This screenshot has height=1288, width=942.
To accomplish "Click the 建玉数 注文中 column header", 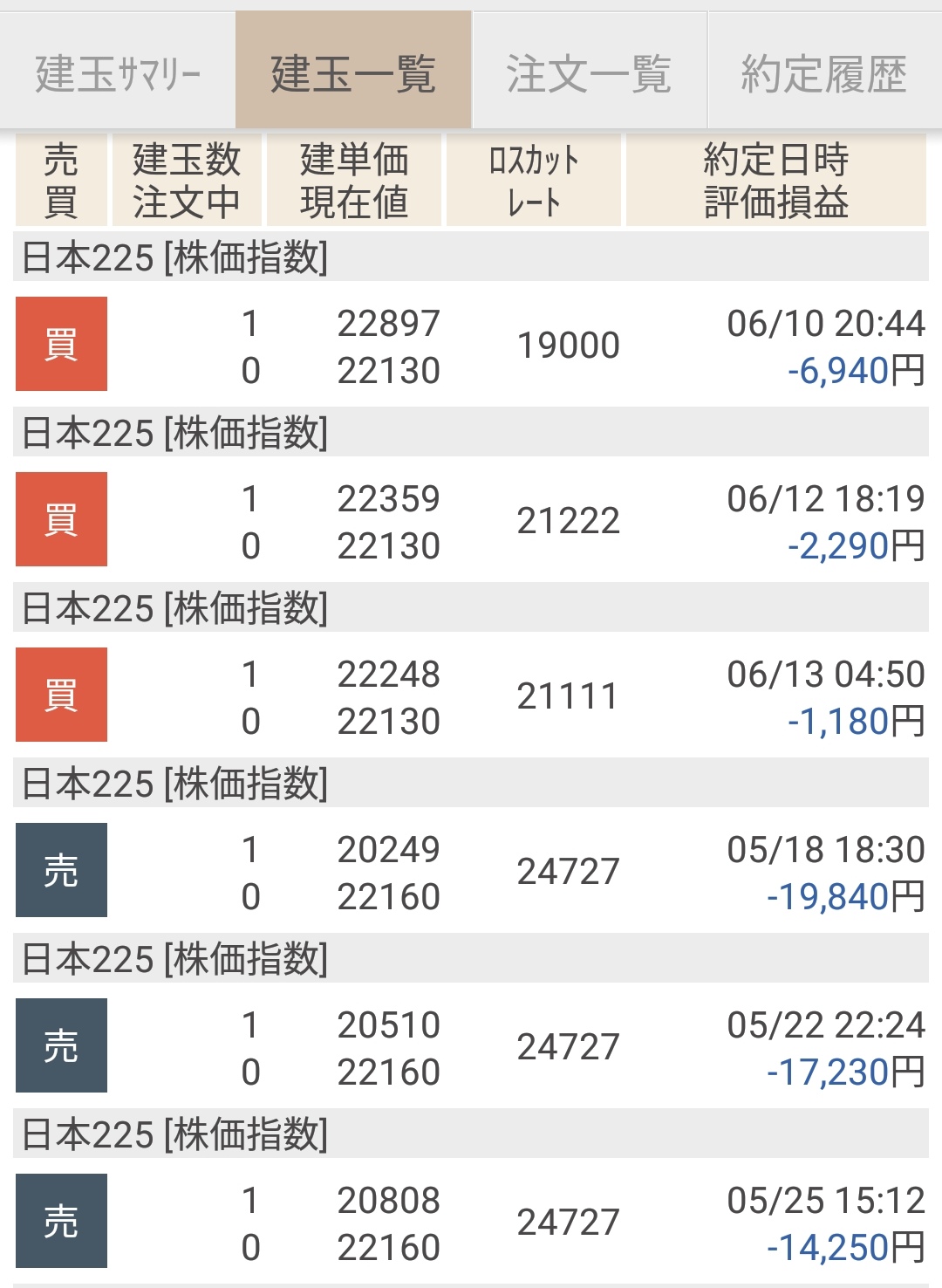I will [x=187, y=181].
